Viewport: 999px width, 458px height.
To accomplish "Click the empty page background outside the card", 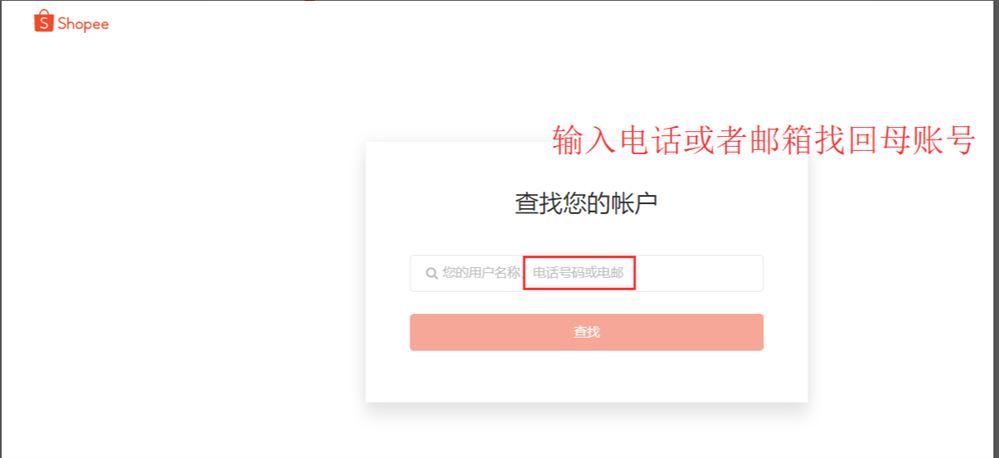I will (x=191, y=255).
